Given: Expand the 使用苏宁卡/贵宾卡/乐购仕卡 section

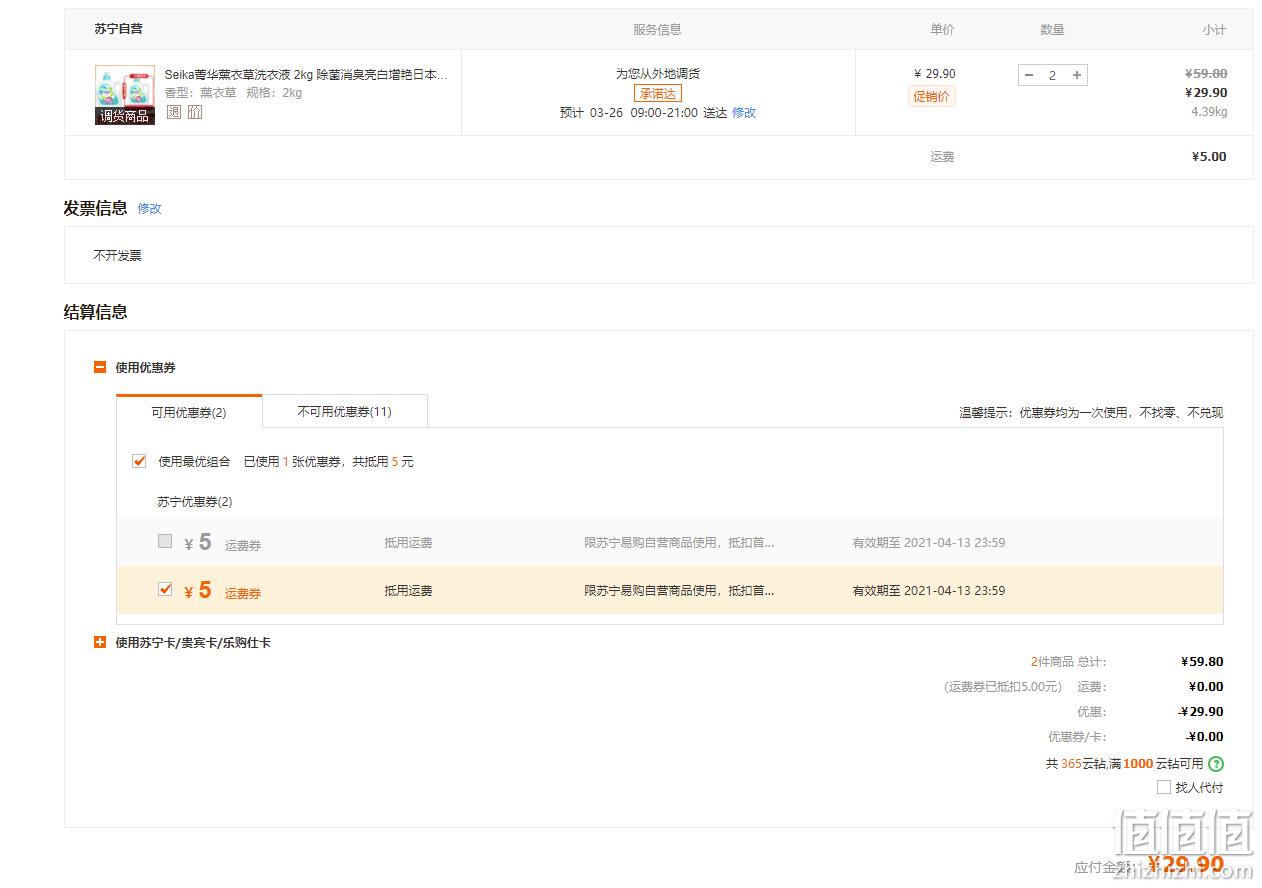Looking at the screenshot, I should coord(100,642).
